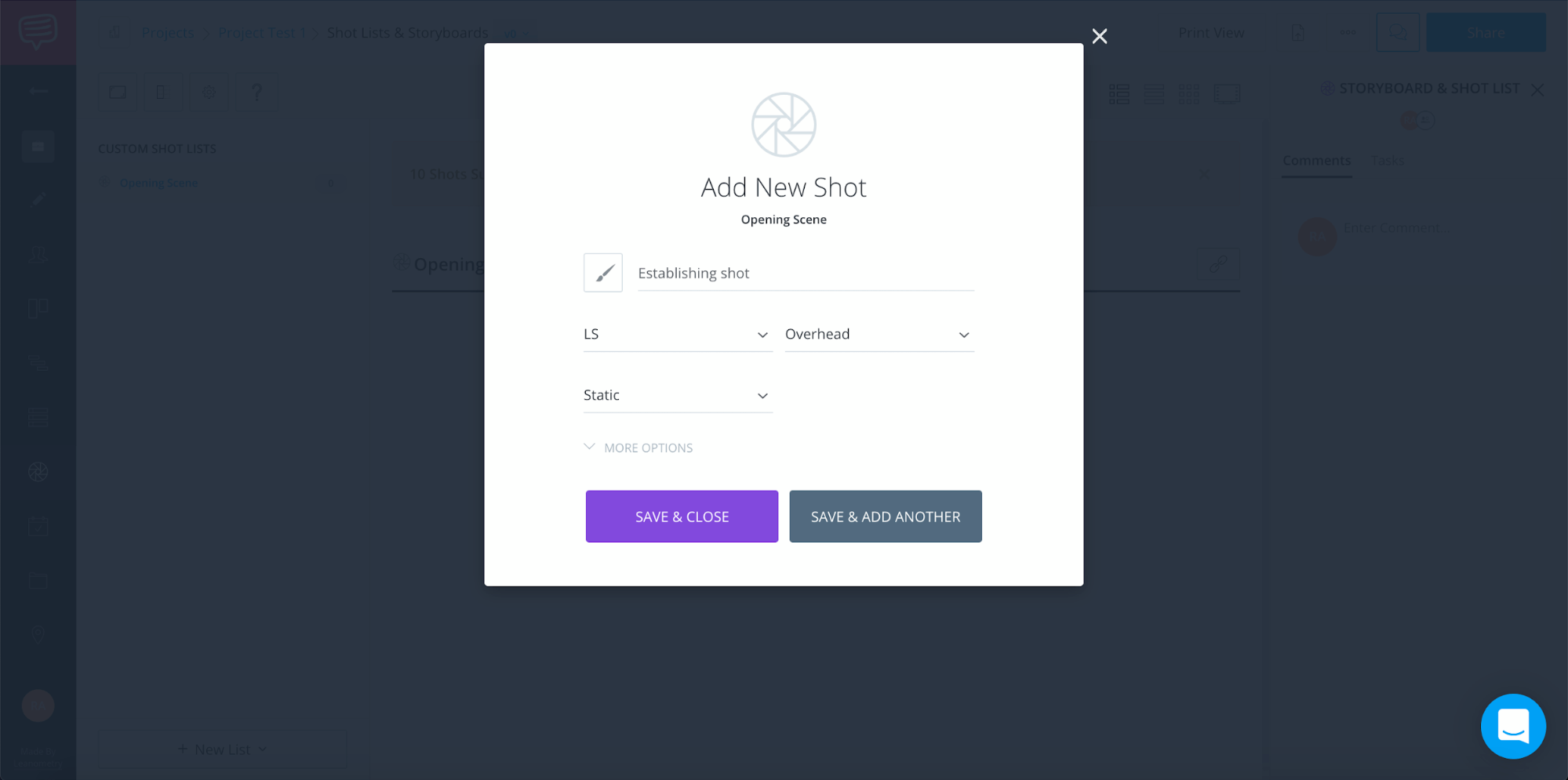Open the LS shot size dropdown

click(x=677, y=335)
